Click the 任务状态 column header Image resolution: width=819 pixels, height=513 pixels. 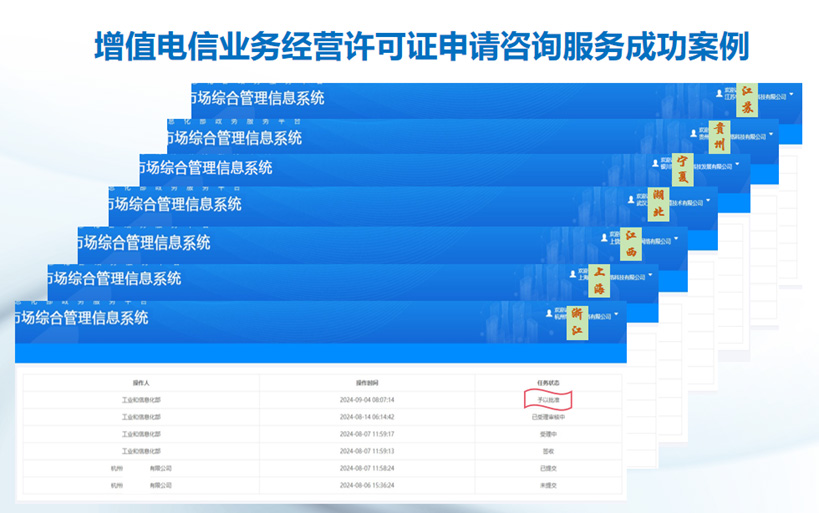click(549, 382)
